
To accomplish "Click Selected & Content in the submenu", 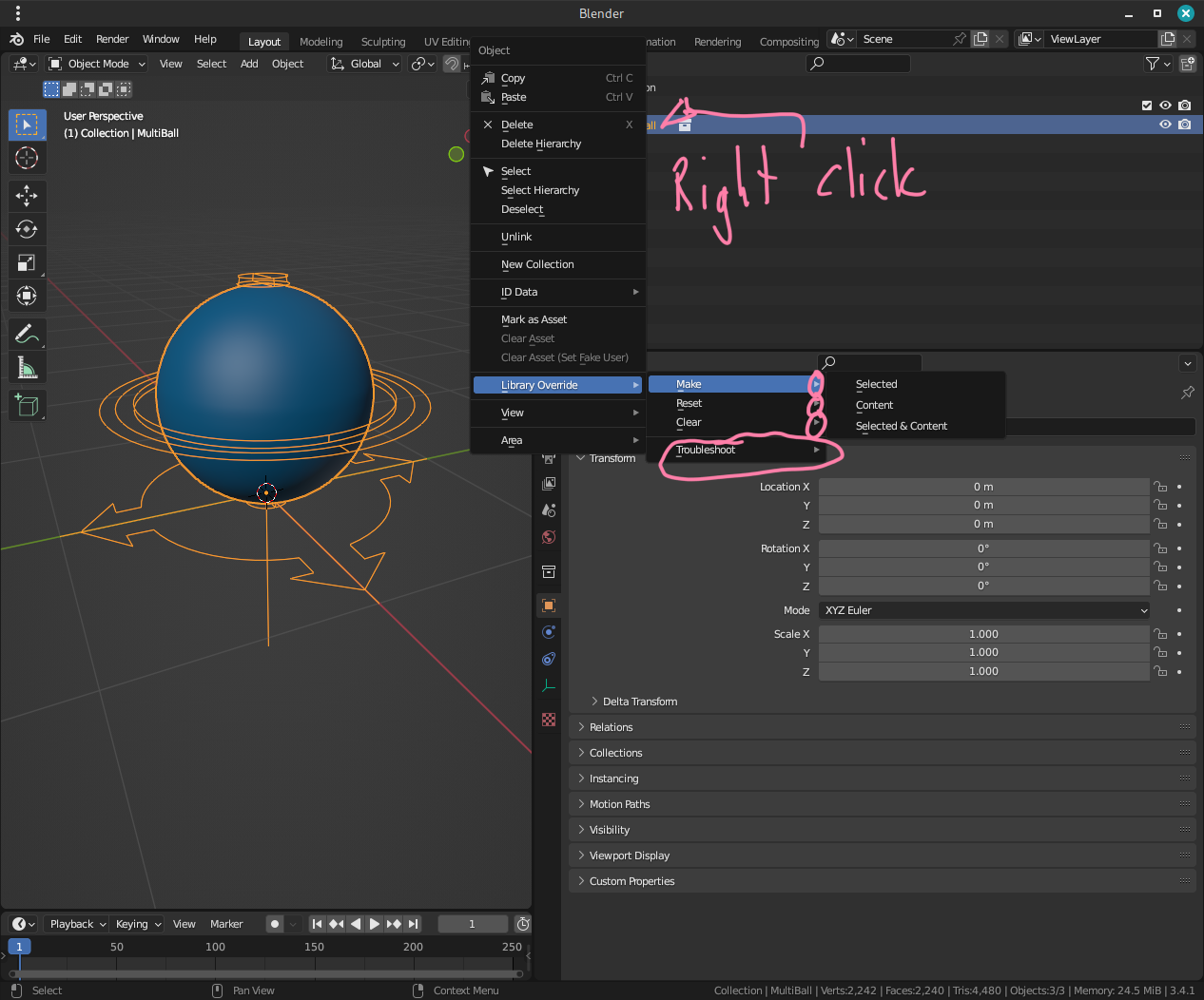I will pyautogui.click(x=901, y=426).
